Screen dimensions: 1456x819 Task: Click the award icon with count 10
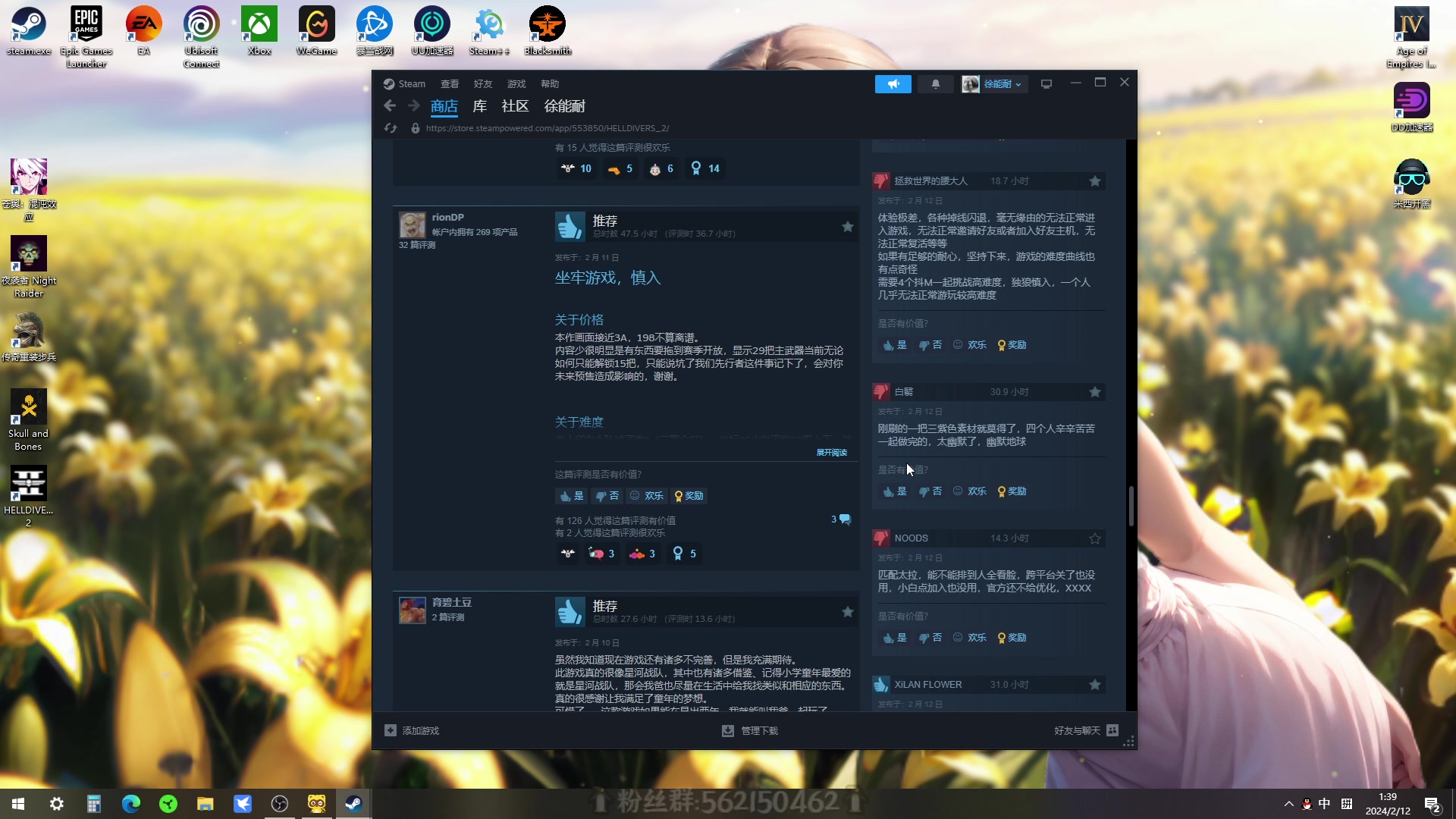pyautogui.click(x=576, y=168)
